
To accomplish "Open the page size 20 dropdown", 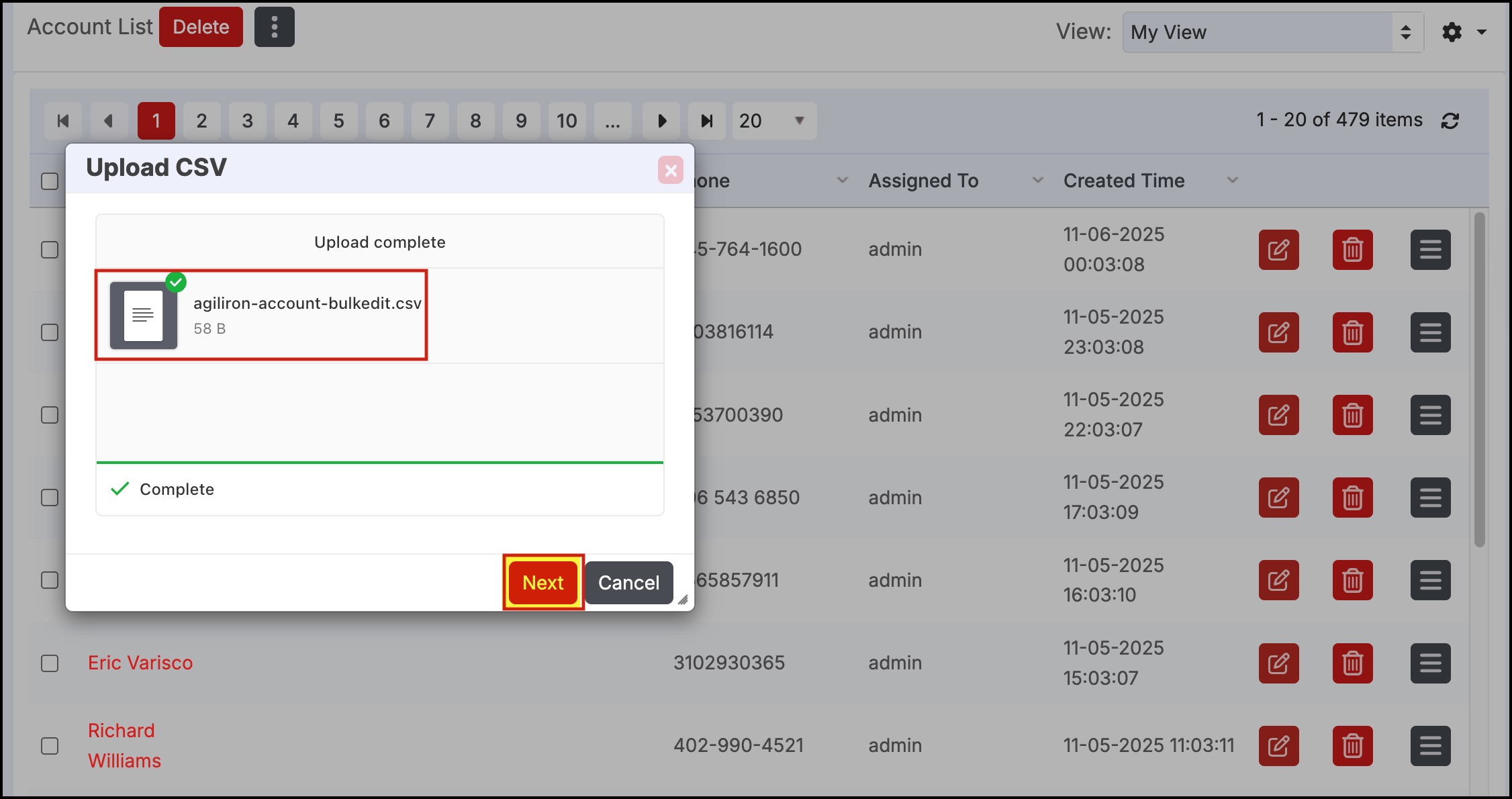I will point(773,121).
